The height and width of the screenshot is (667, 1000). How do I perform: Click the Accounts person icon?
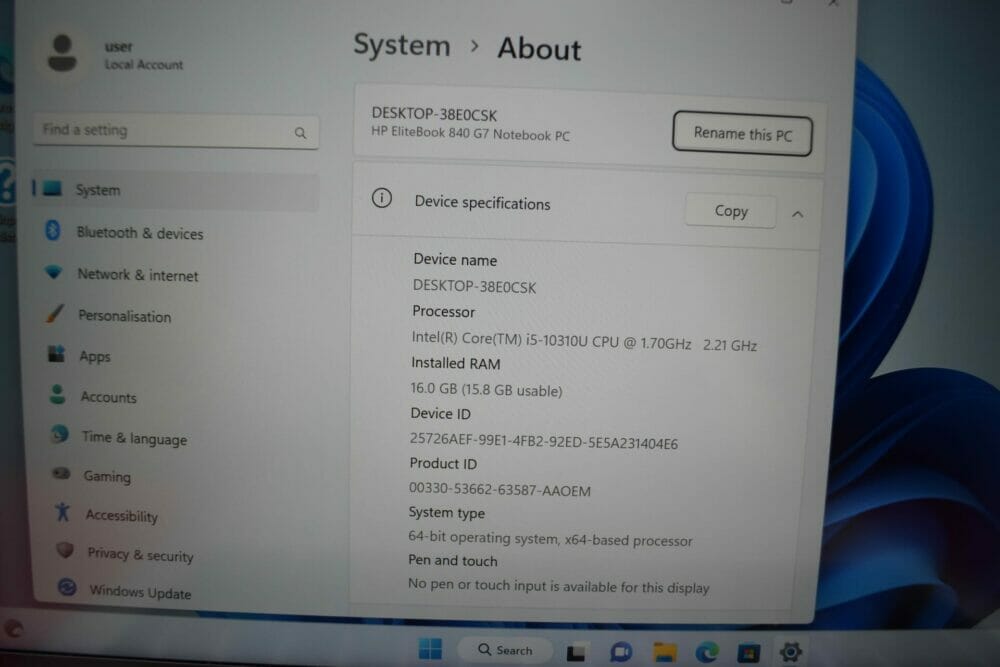pos(57,394)
